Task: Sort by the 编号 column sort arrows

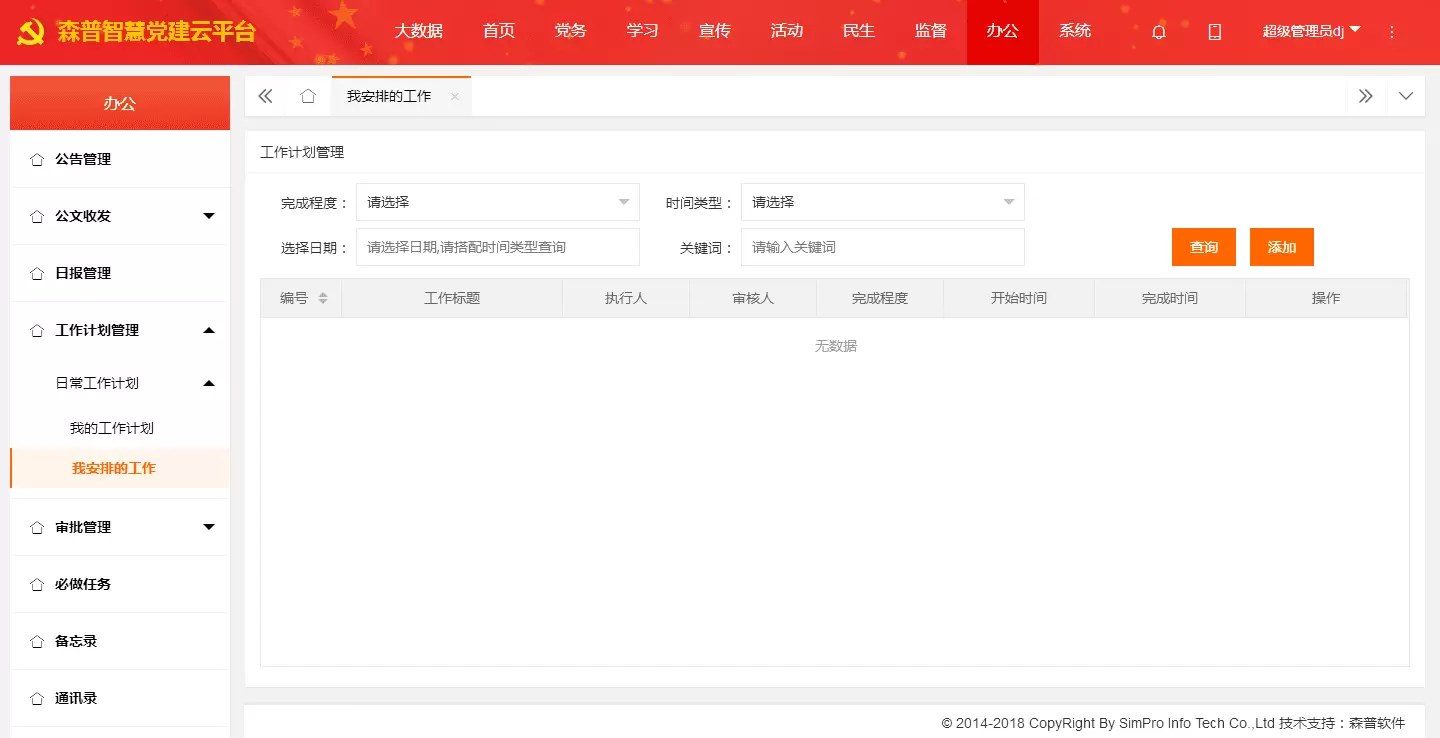Action: [x=322, y=298]
